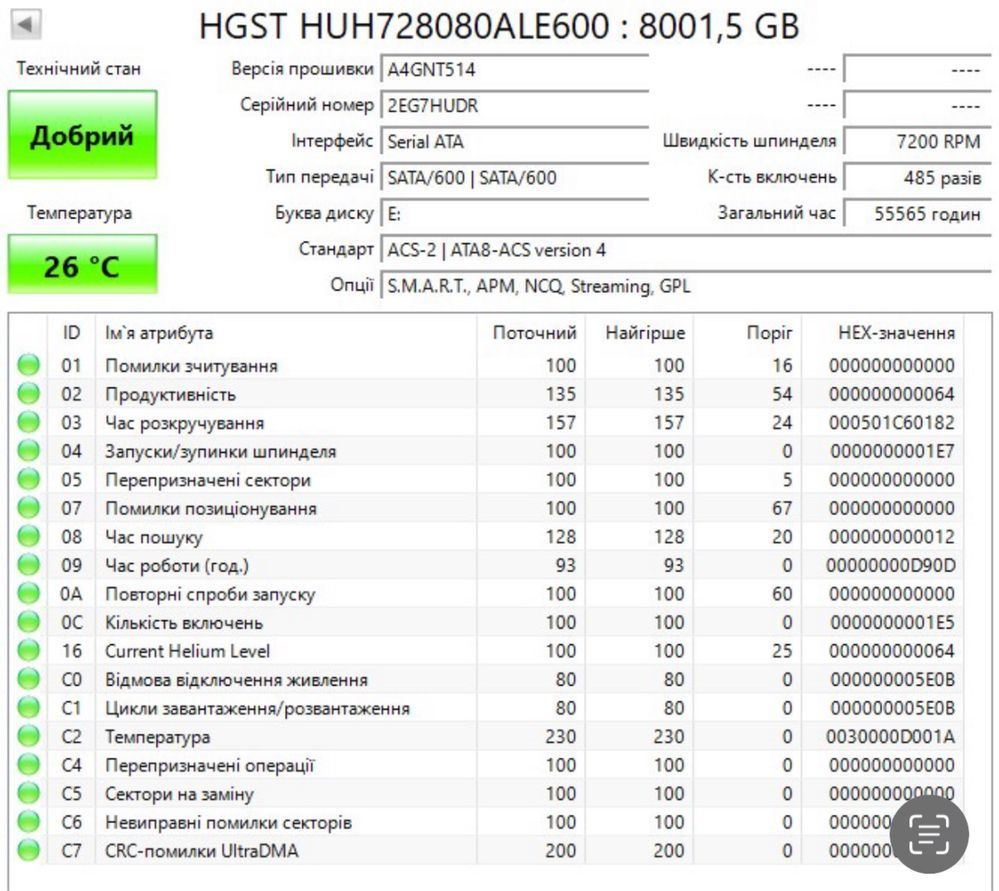The width and height of the screenshot is (999, 891).
Task: Select the Запуски/зупинки шпинделя attribute name
Action: tap(220, 452)
